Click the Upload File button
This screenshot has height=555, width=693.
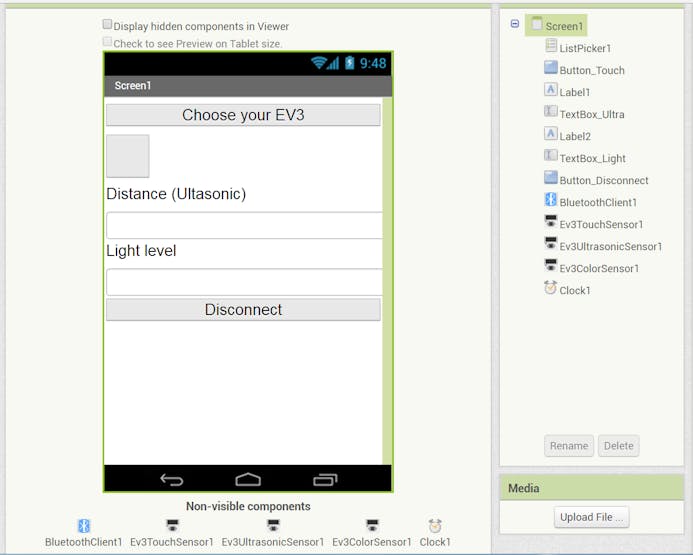tap(591, 517)
